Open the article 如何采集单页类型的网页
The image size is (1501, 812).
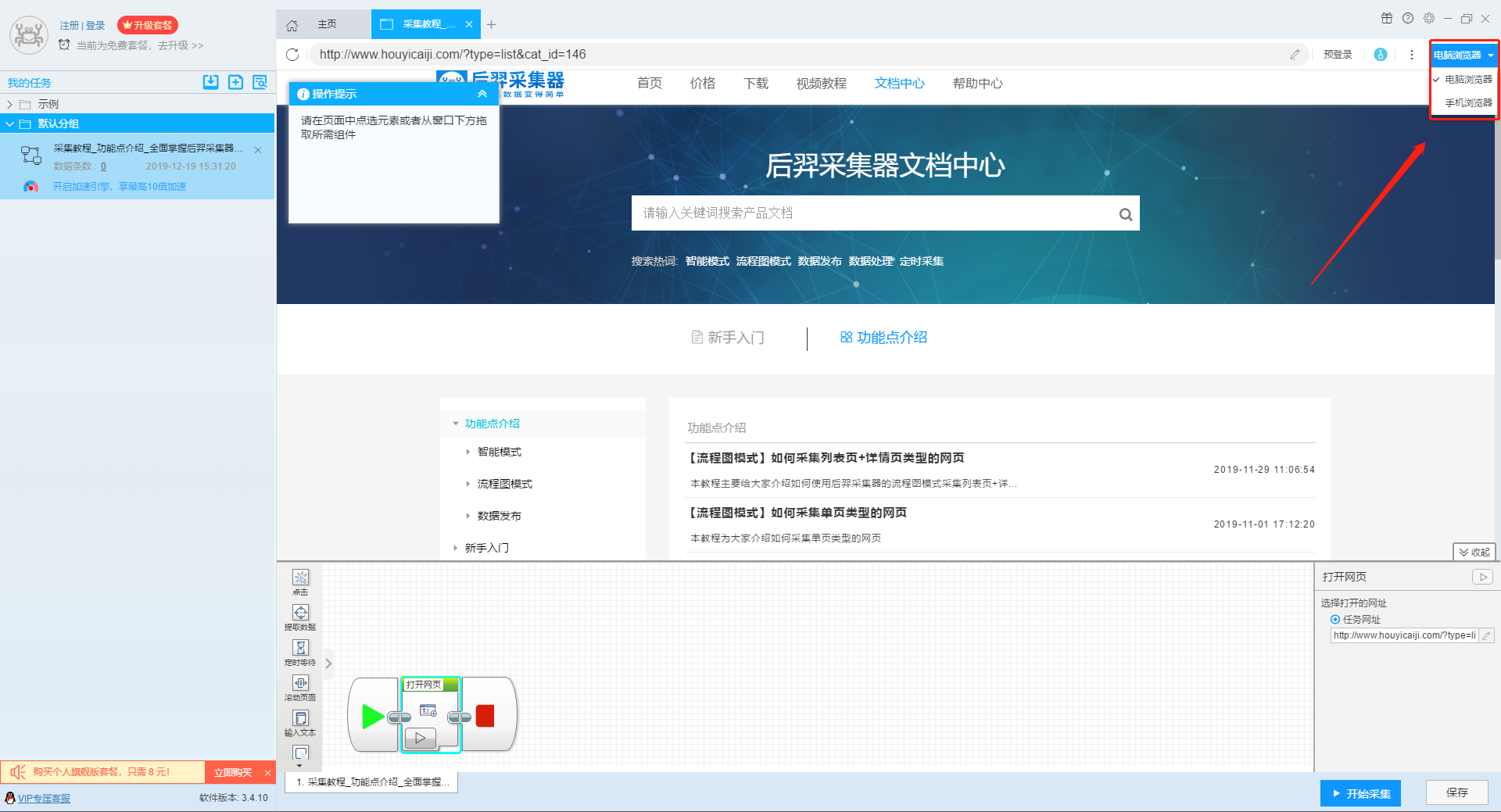click(x=797, y=513)
